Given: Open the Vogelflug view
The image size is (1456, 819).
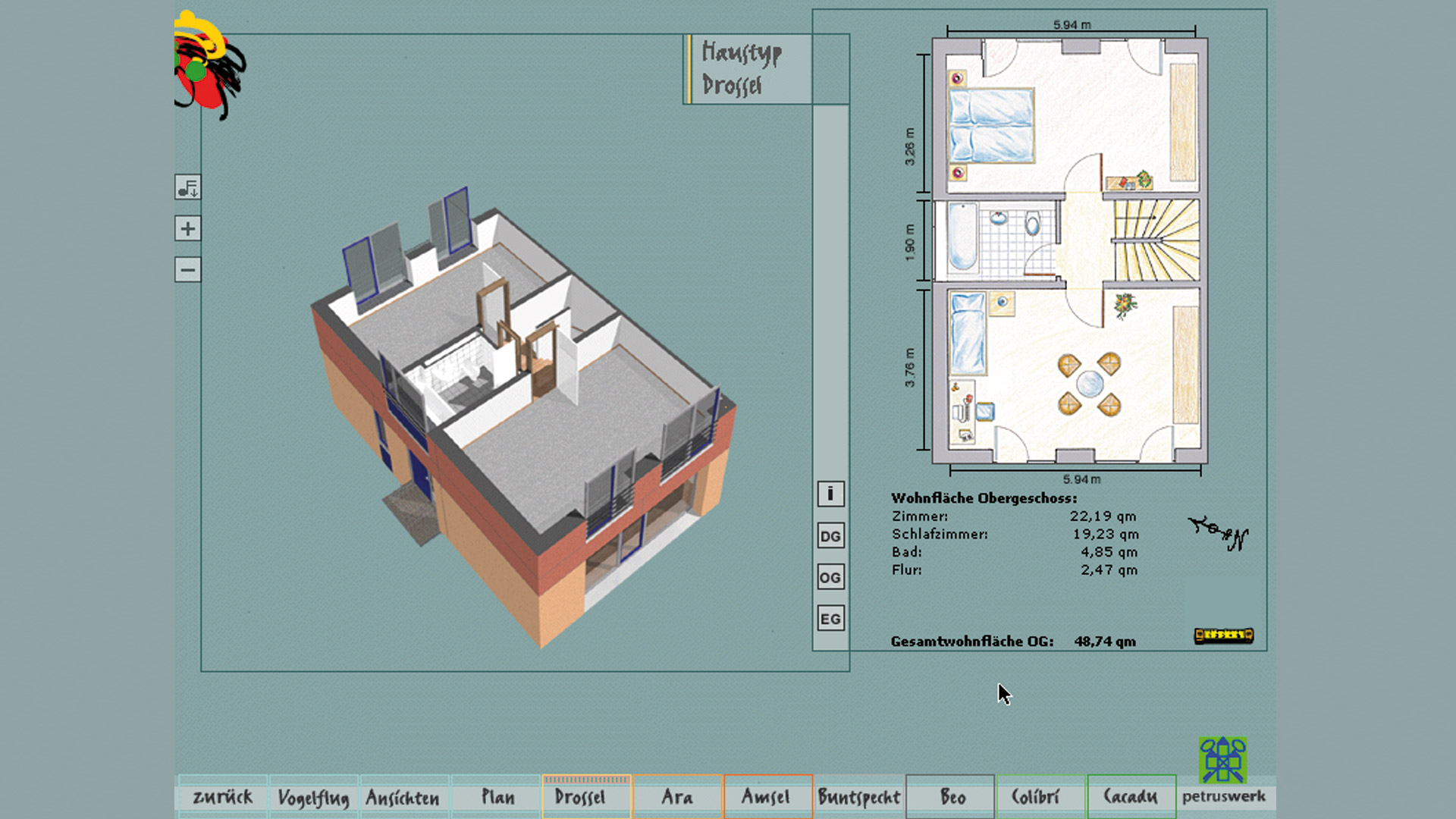Looking at the screenshot, I should click(313, 797).
